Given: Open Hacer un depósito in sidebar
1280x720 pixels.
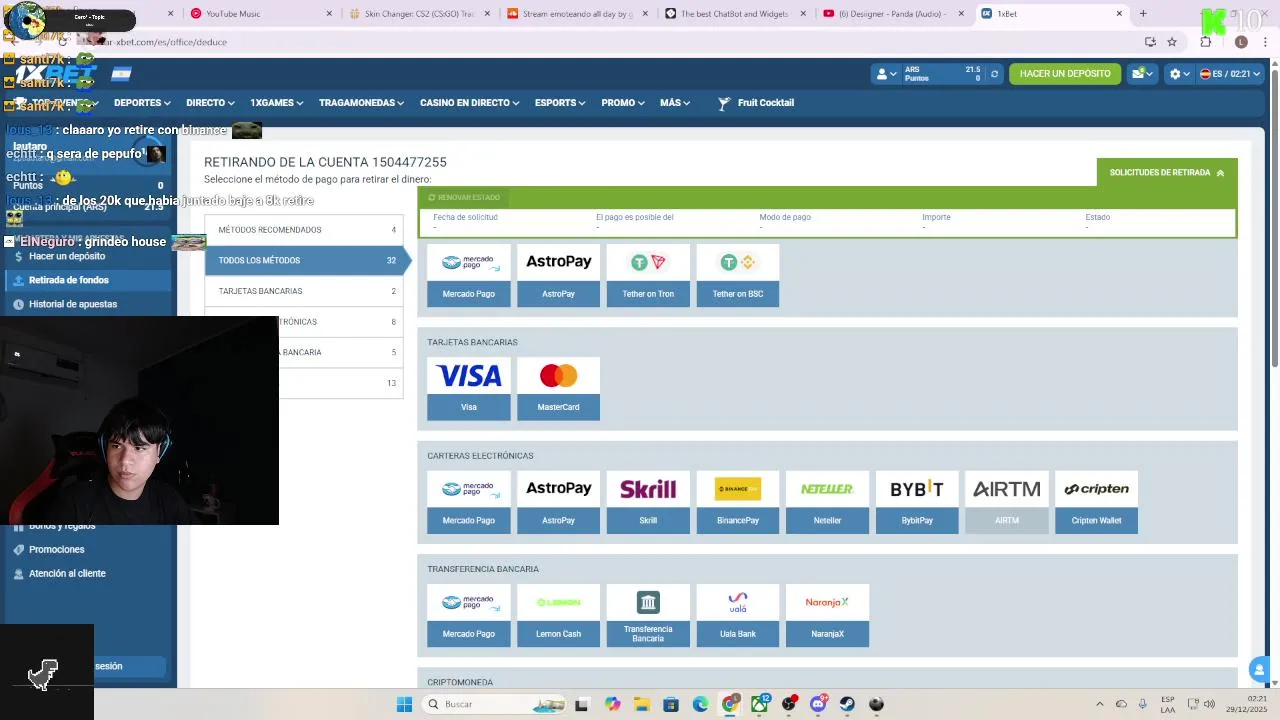Looking at the screenshot, I should pos(67,256).
